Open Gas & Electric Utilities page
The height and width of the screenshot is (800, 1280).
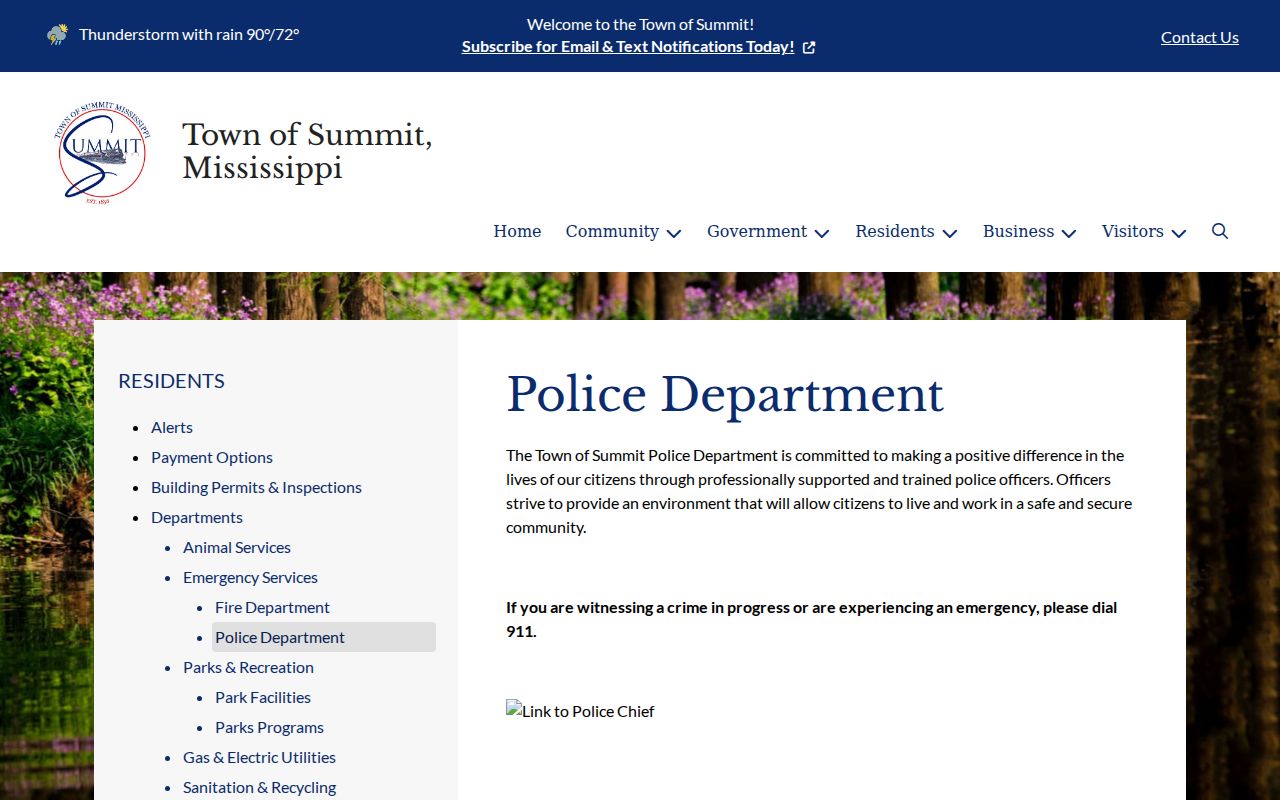pyautogui.click(x=259, y=757)
